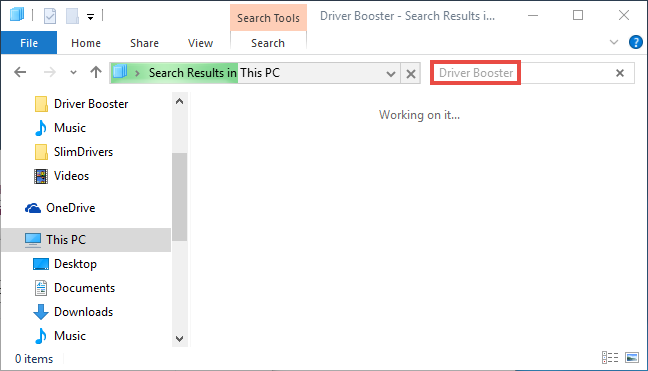Open Downloads folder in the sidebar
The image size is (648, 371).
coord(83,312)
